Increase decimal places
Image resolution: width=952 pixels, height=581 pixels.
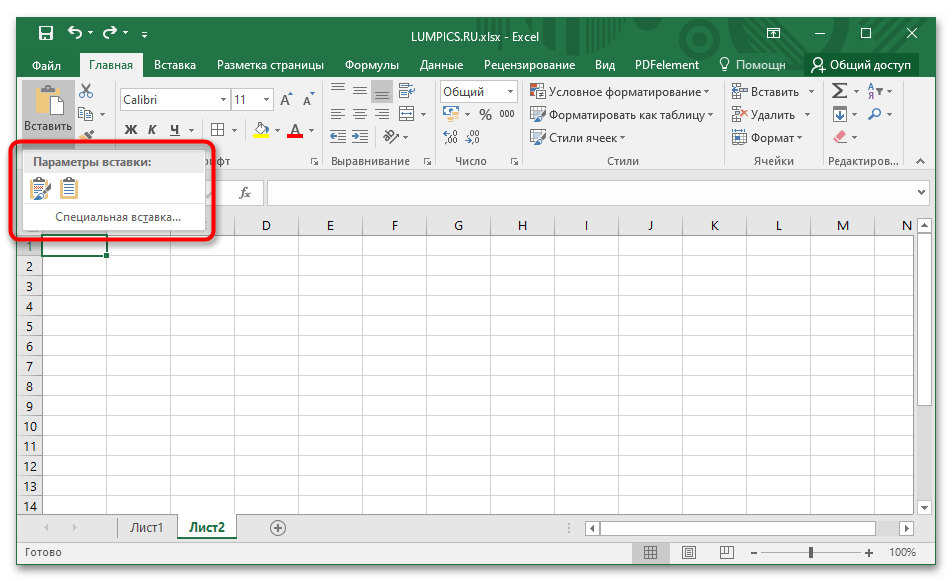pyautogui.click(x=450, y=137)
